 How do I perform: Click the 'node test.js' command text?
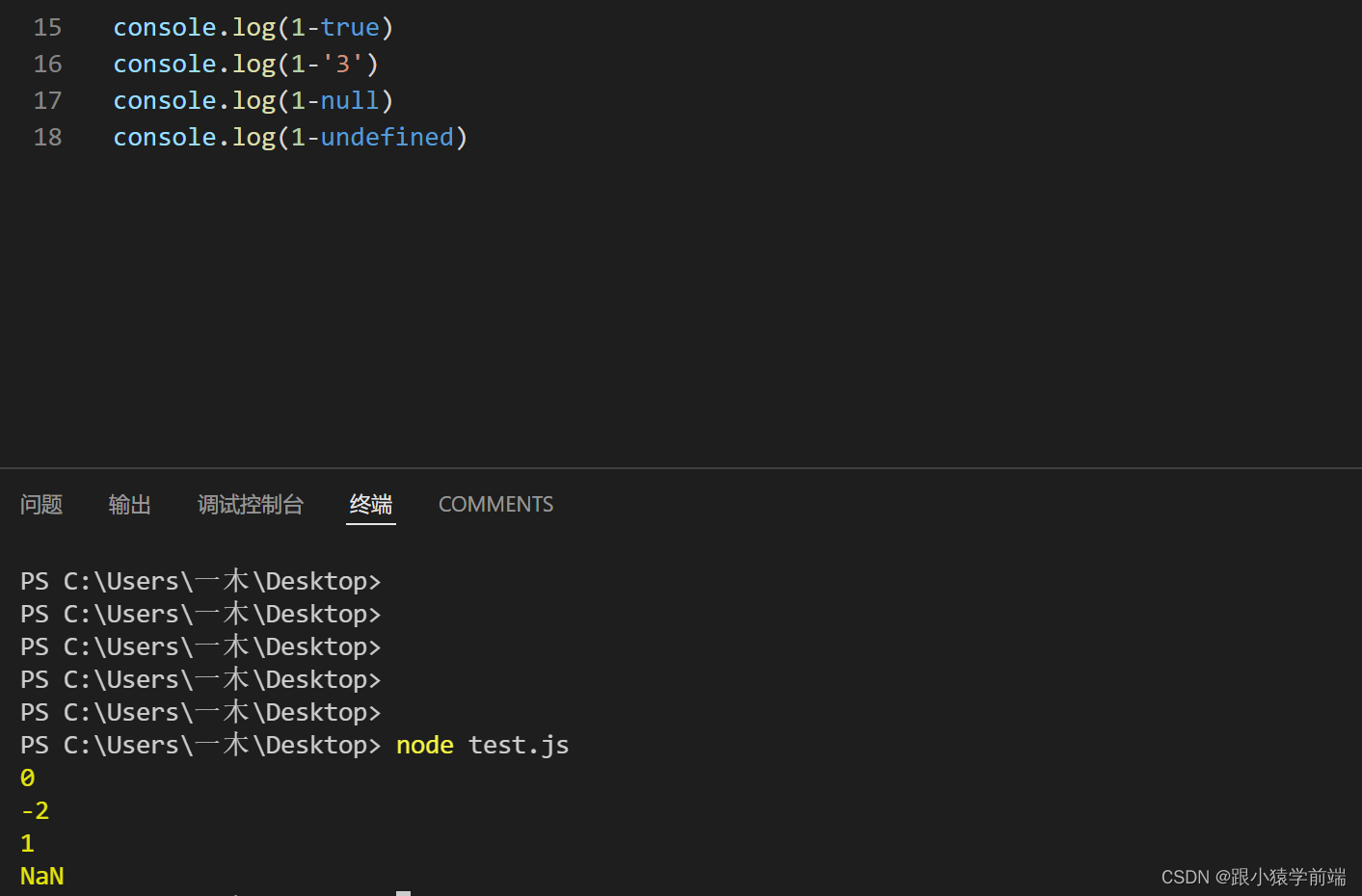(483, 746)
